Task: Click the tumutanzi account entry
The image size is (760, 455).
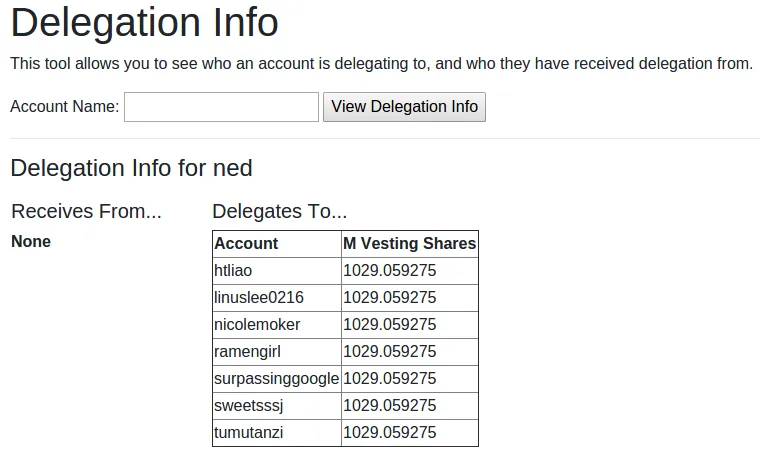Action: coord(249,433)
